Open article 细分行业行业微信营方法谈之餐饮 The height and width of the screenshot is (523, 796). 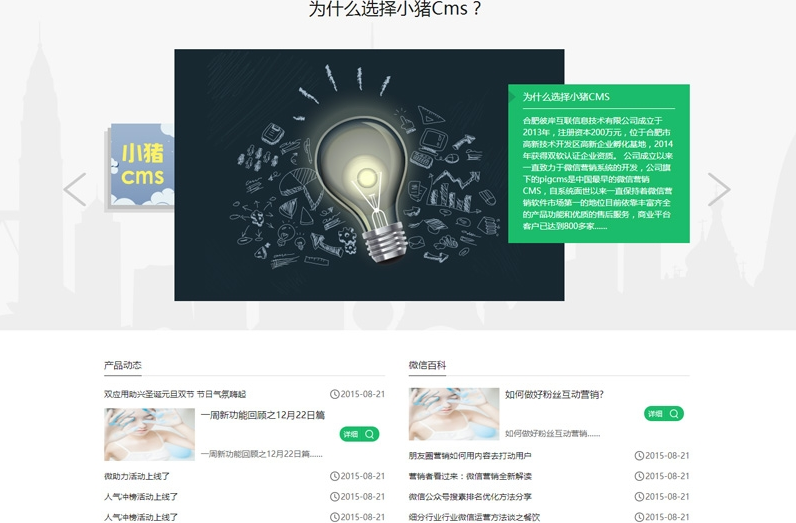[x=474, y=517]
